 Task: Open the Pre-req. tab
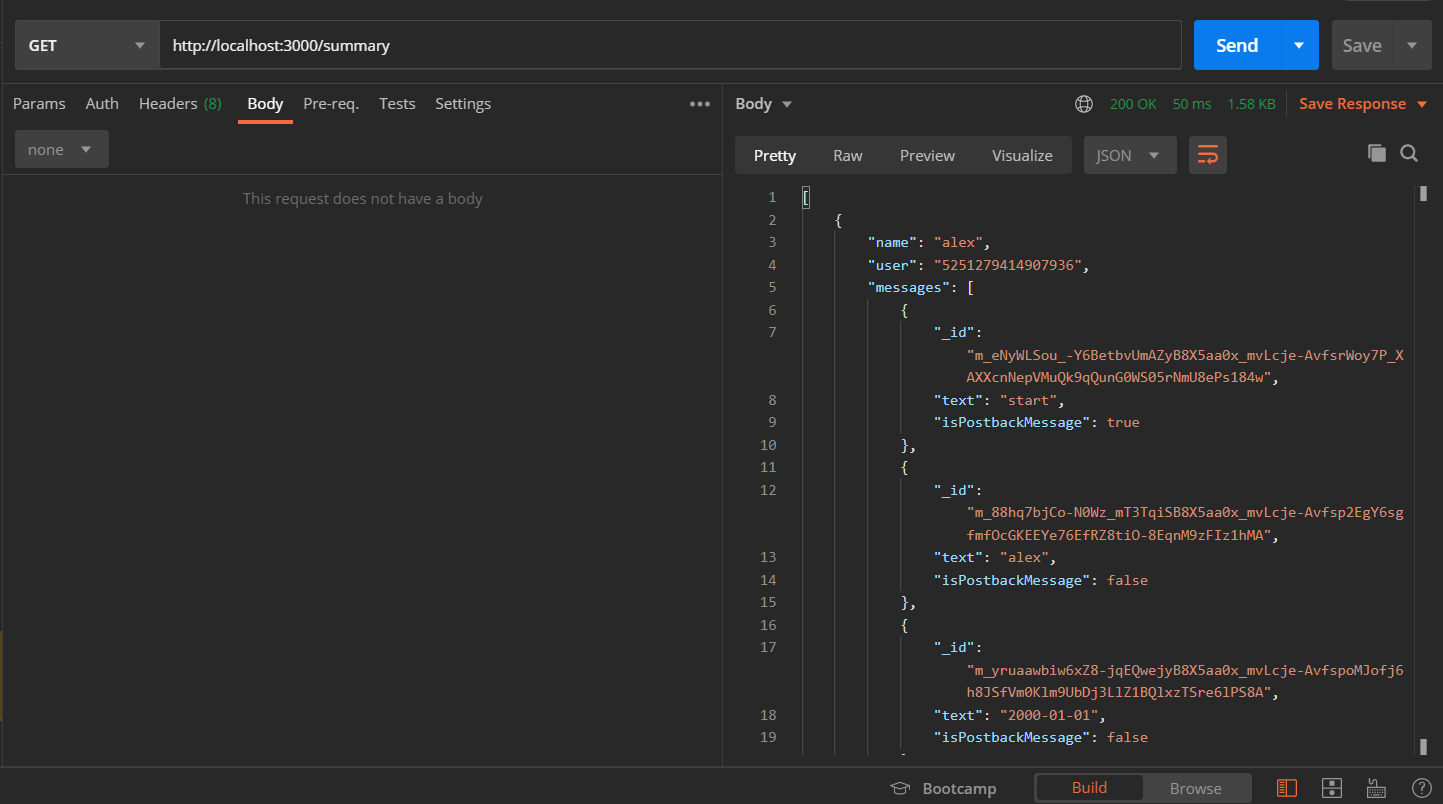click(331, 104)
